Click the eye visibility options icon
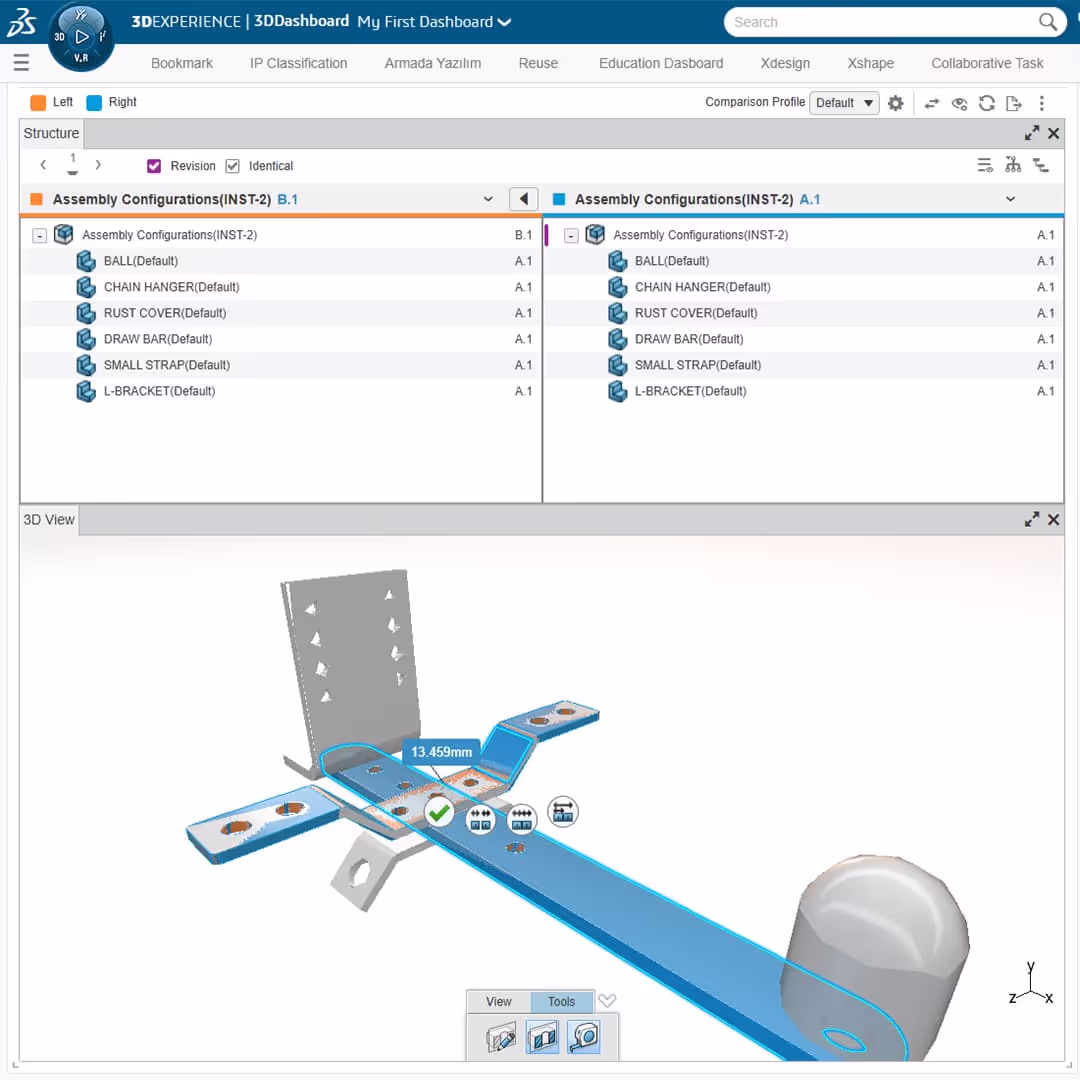1080x1080 pixels. tap(959, 103)
